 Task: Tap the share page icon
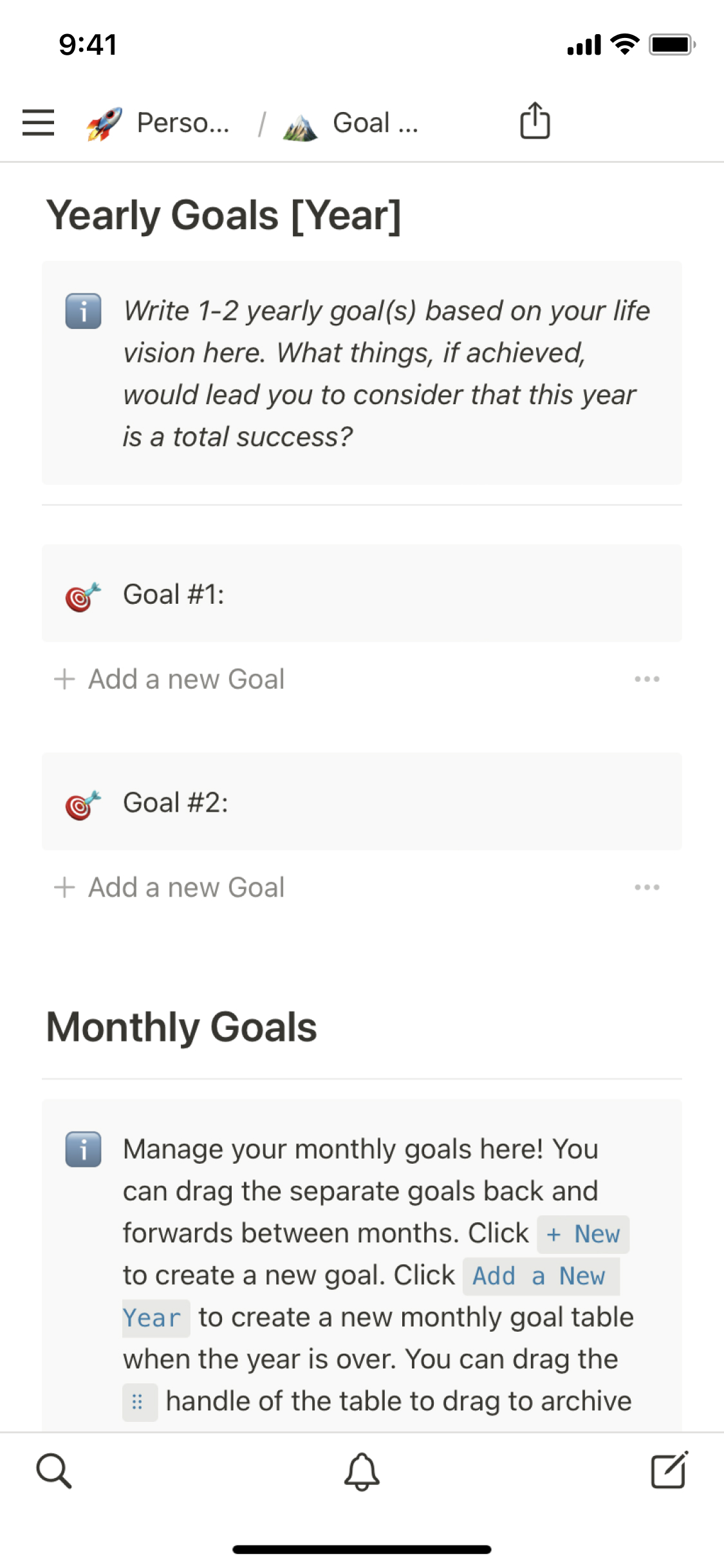(535, 120)
